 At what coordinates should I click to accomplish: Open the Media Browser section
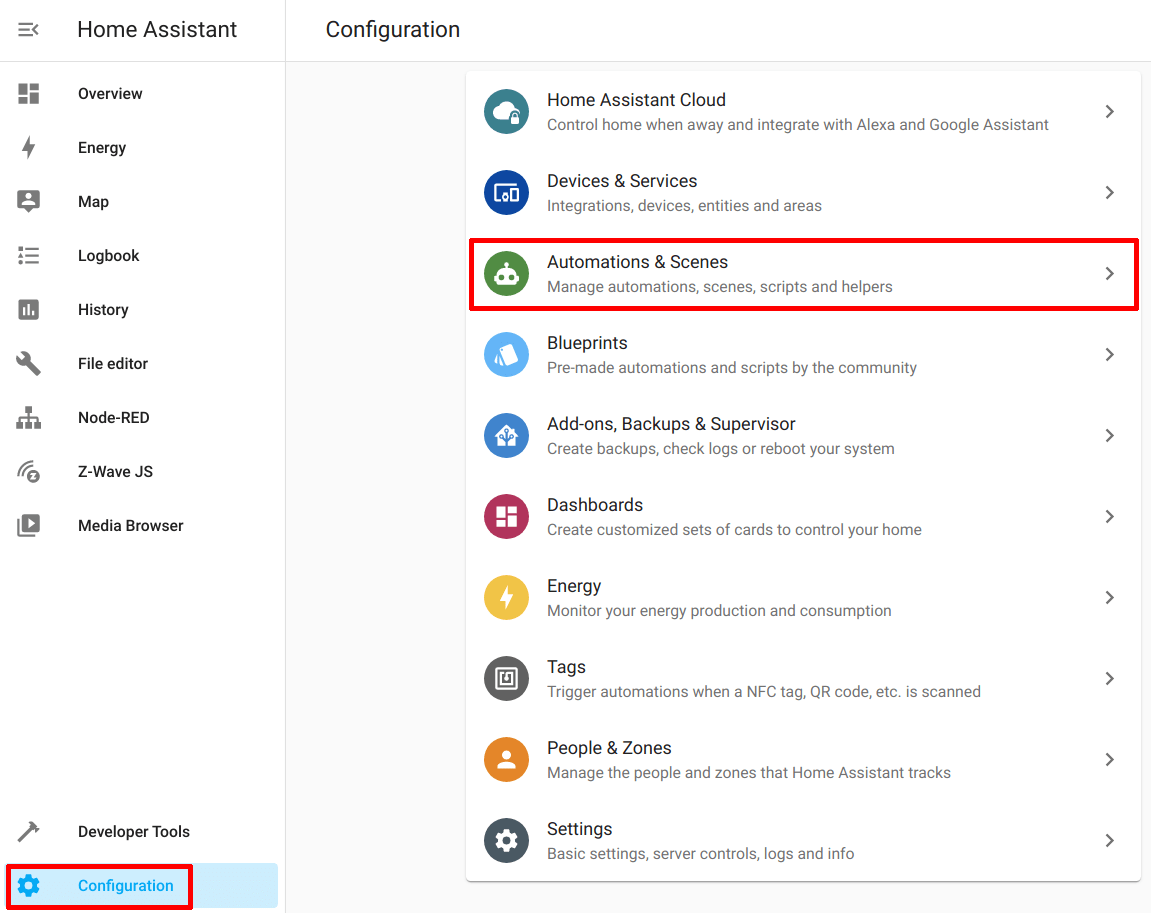130,525
